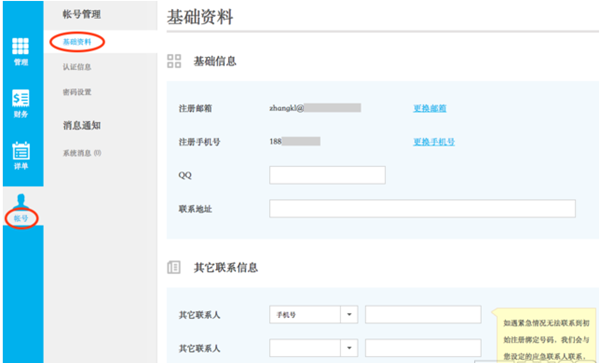Image resolution: width=600 pixels, height=363 pixels.
Task: Click the 帐号管理 heading
Action: tap(82, 15)
